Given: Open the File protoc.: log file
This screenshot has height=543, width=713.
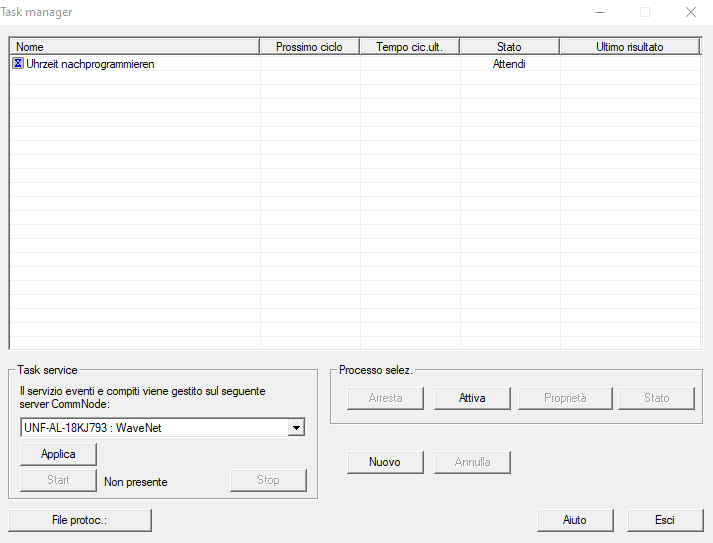Looking at the screenshot, I should coord(79,520).
